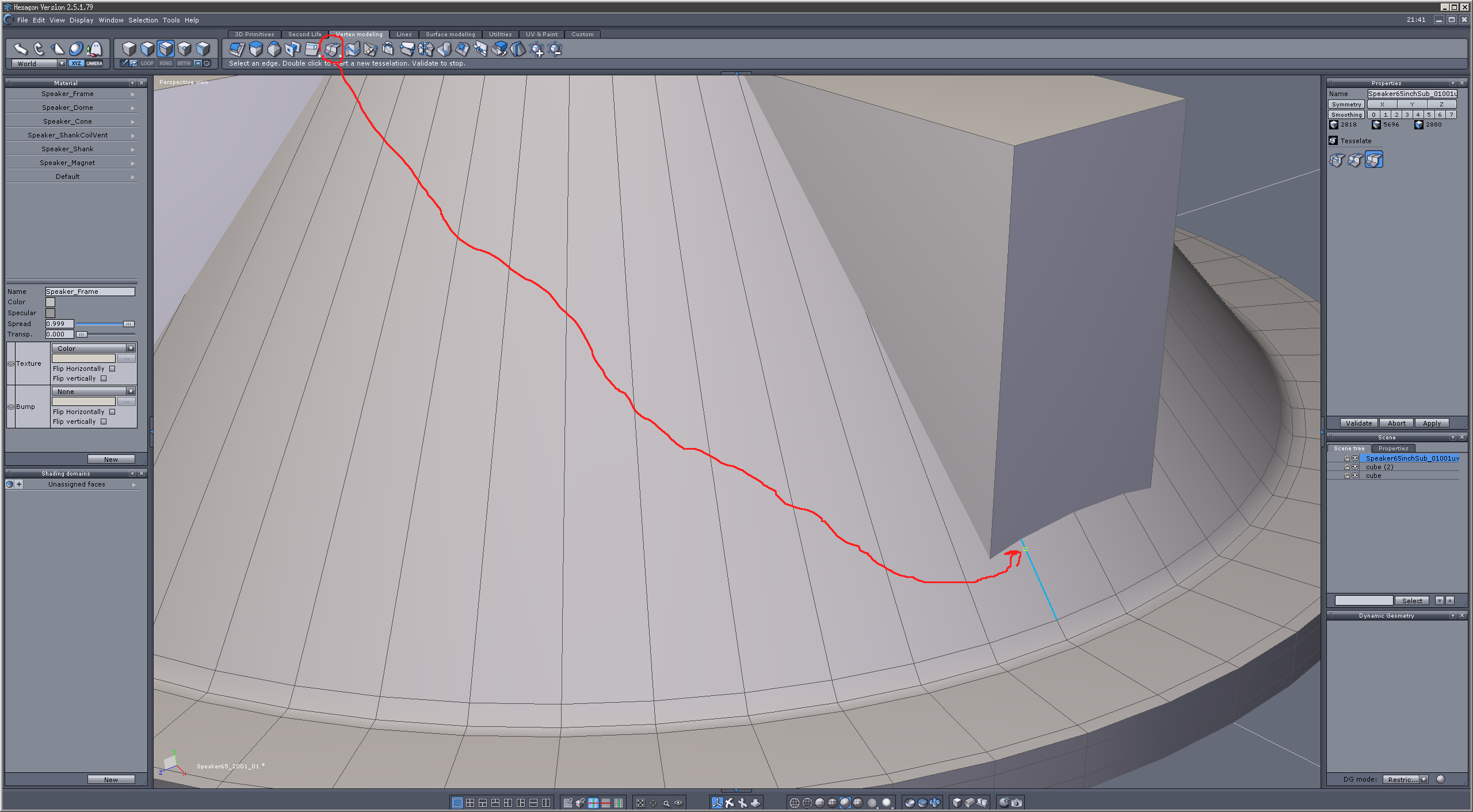Select wireframe display mode globe icon

[794, 803]
